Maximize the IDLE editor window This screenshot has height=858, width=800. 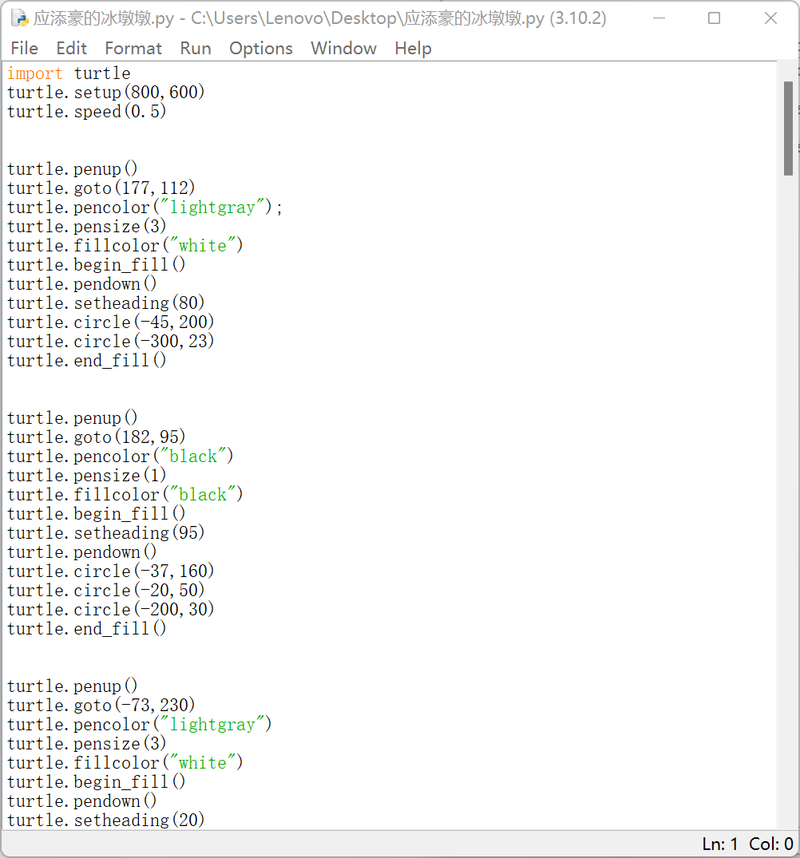(714, 18)
